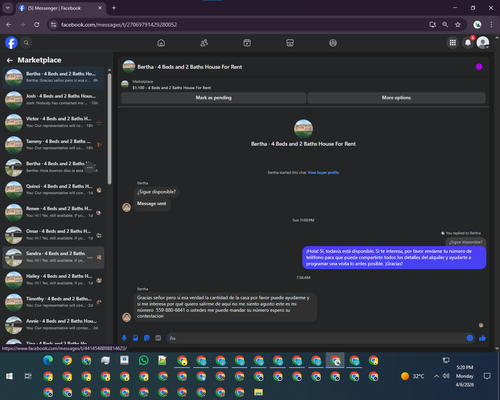Open options menu on second Bertha conversation
Screen dimensions: 500x400
(x=90, y=167)
